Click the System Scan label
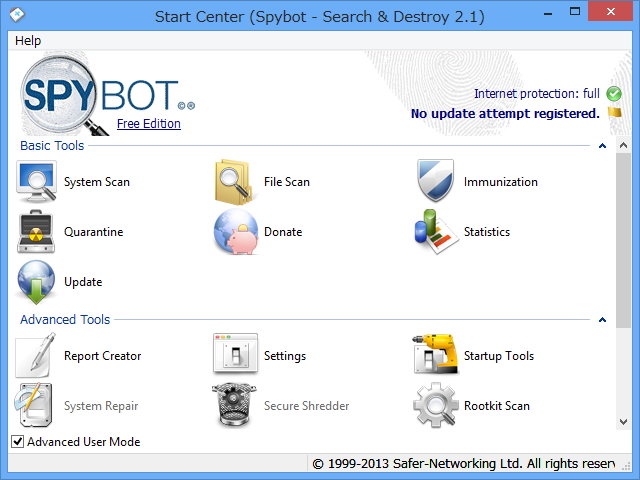 coord(97,182)
